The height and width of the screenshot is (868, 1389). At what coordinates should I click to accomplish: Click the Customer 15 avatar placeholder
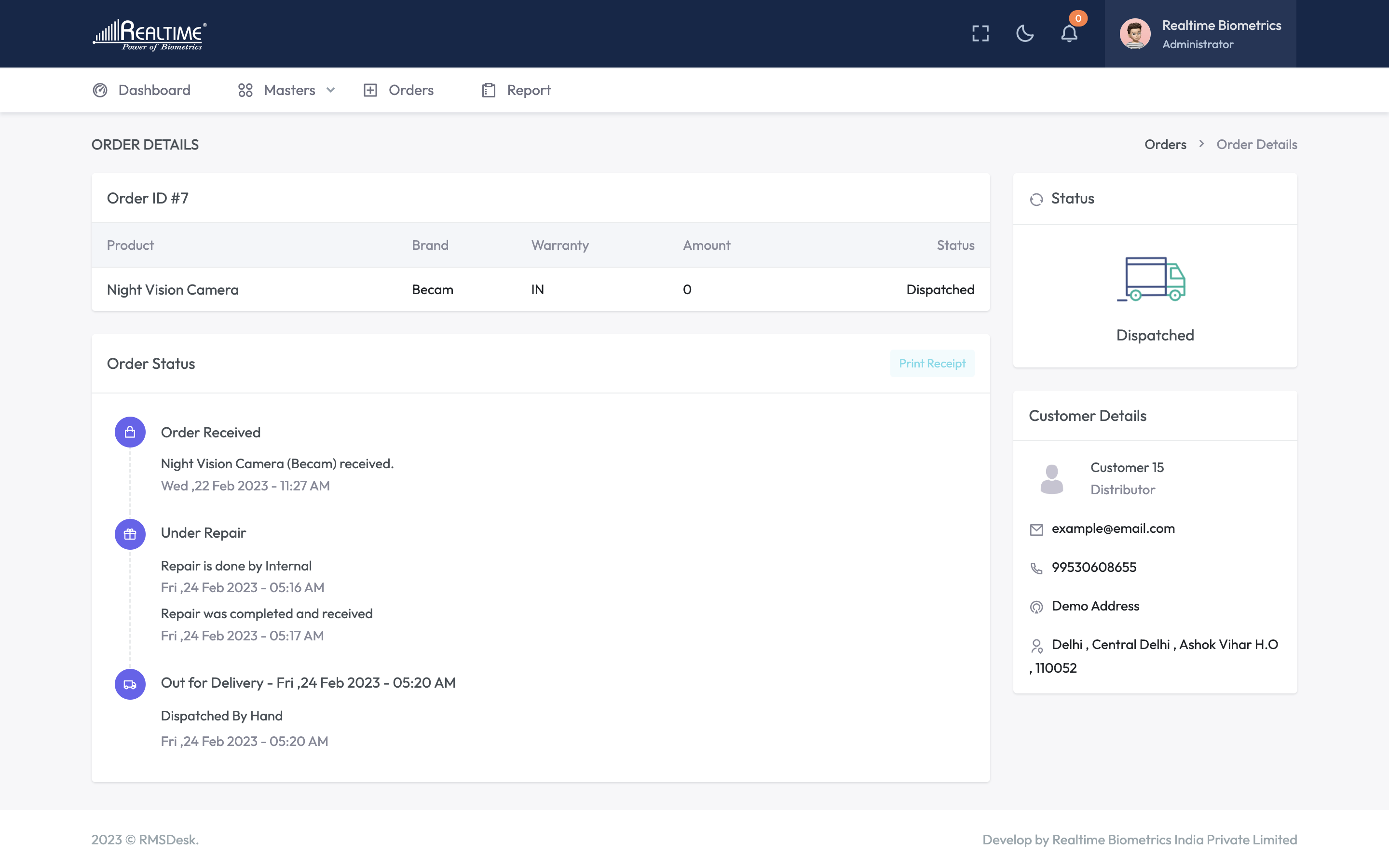tap(1051, 479)
